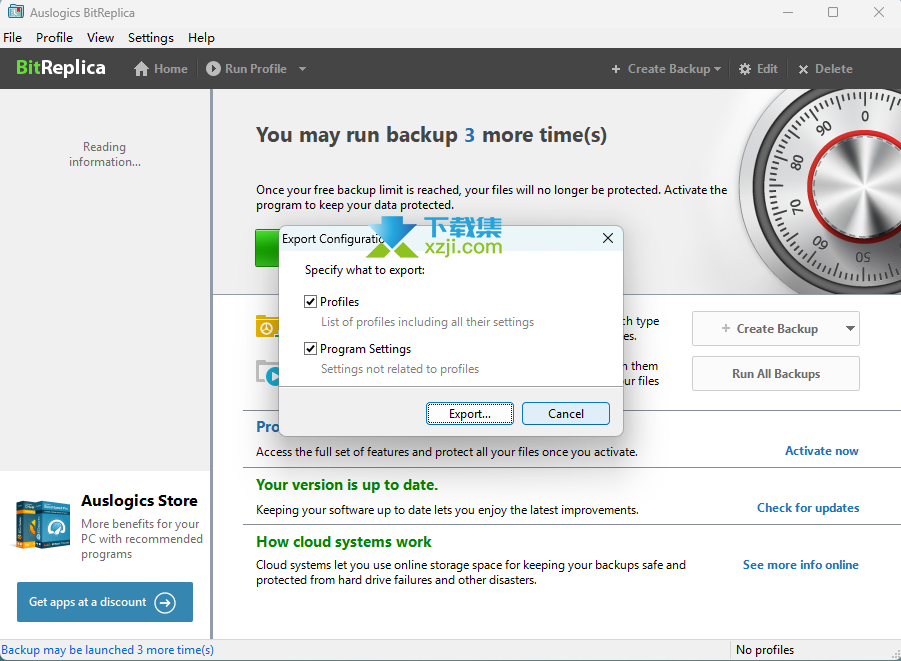Open the Run Profile dropdown arrow
The width and height of the screenshot is (901, 661).
click(302, 69)
